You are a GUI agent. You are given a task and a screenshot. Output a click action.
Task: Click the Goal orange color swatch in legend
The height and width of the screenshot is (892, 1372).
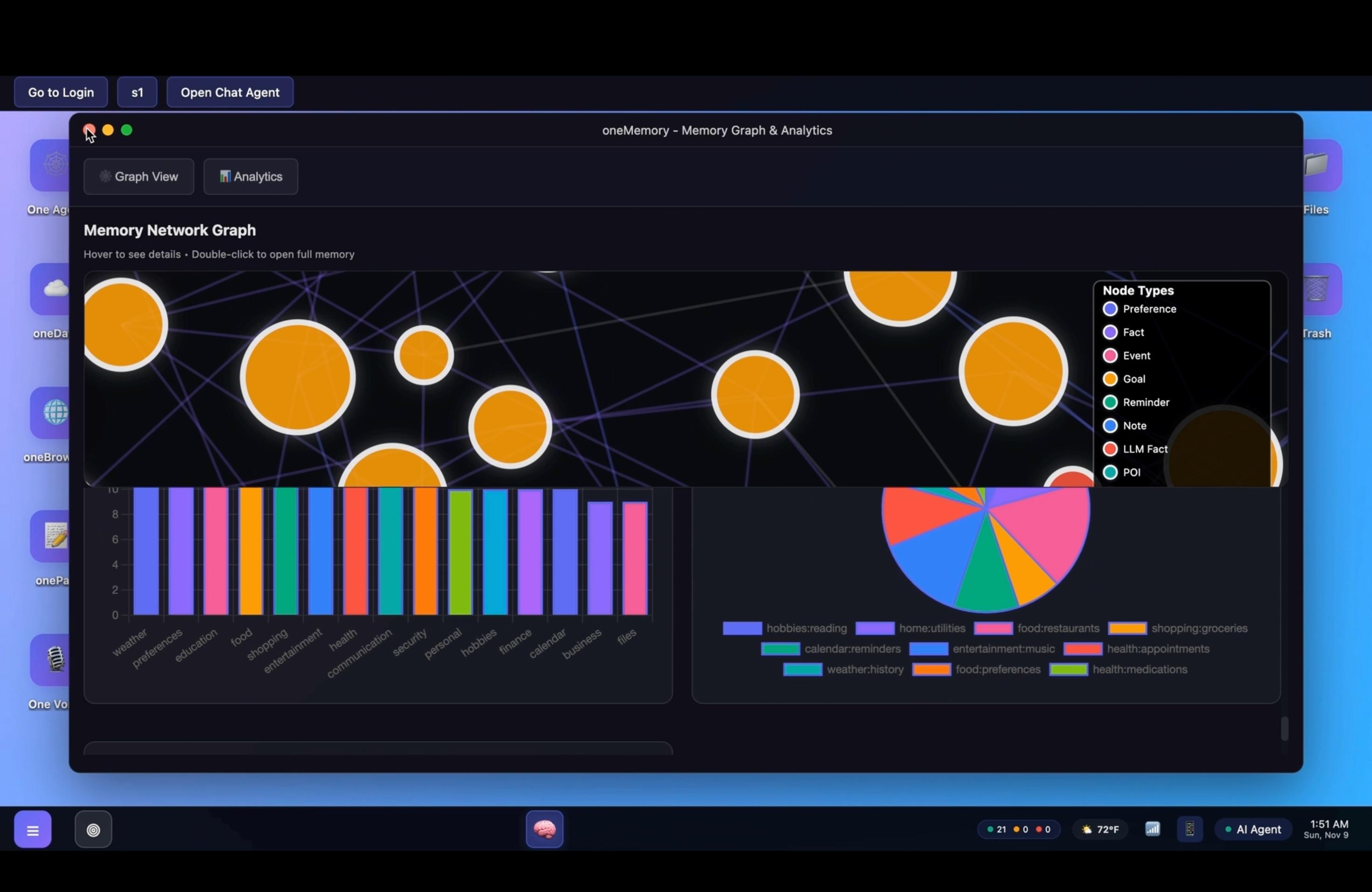[1110, 378]
